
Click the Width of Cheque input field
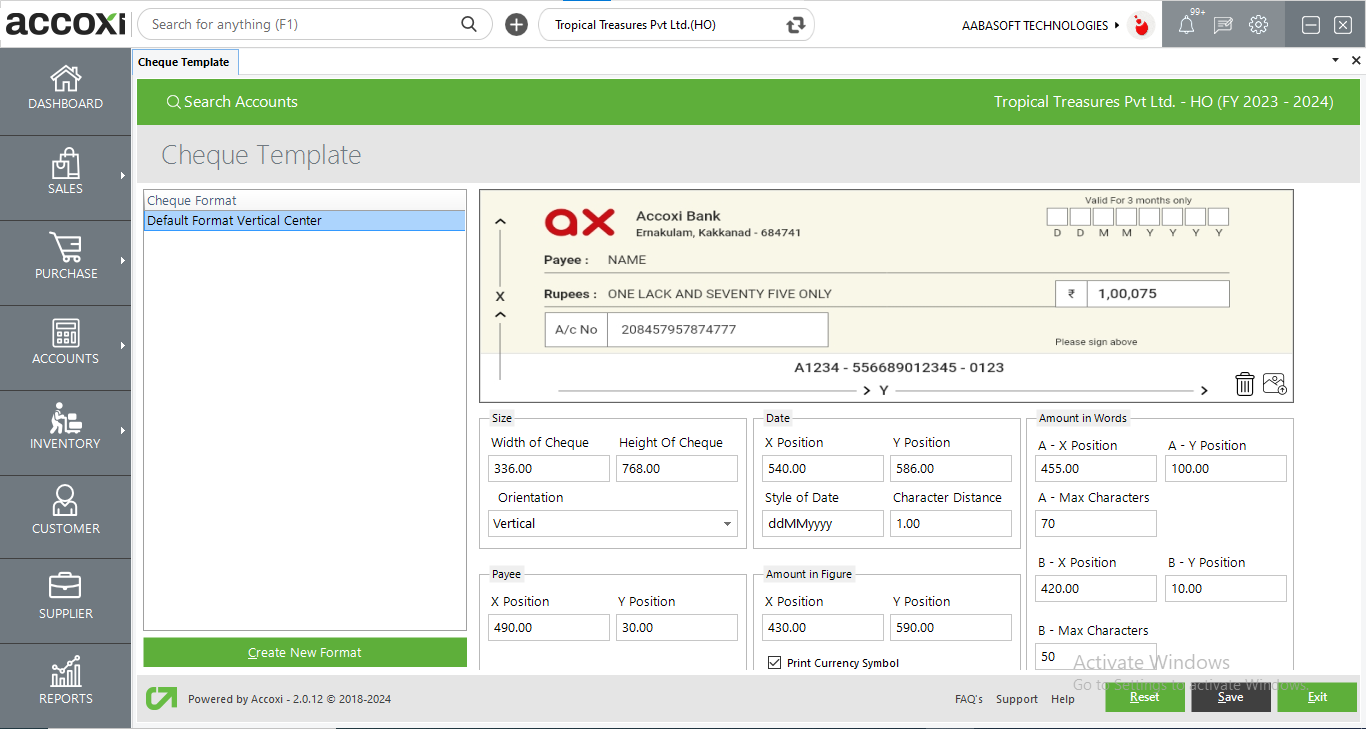[548, 468]
